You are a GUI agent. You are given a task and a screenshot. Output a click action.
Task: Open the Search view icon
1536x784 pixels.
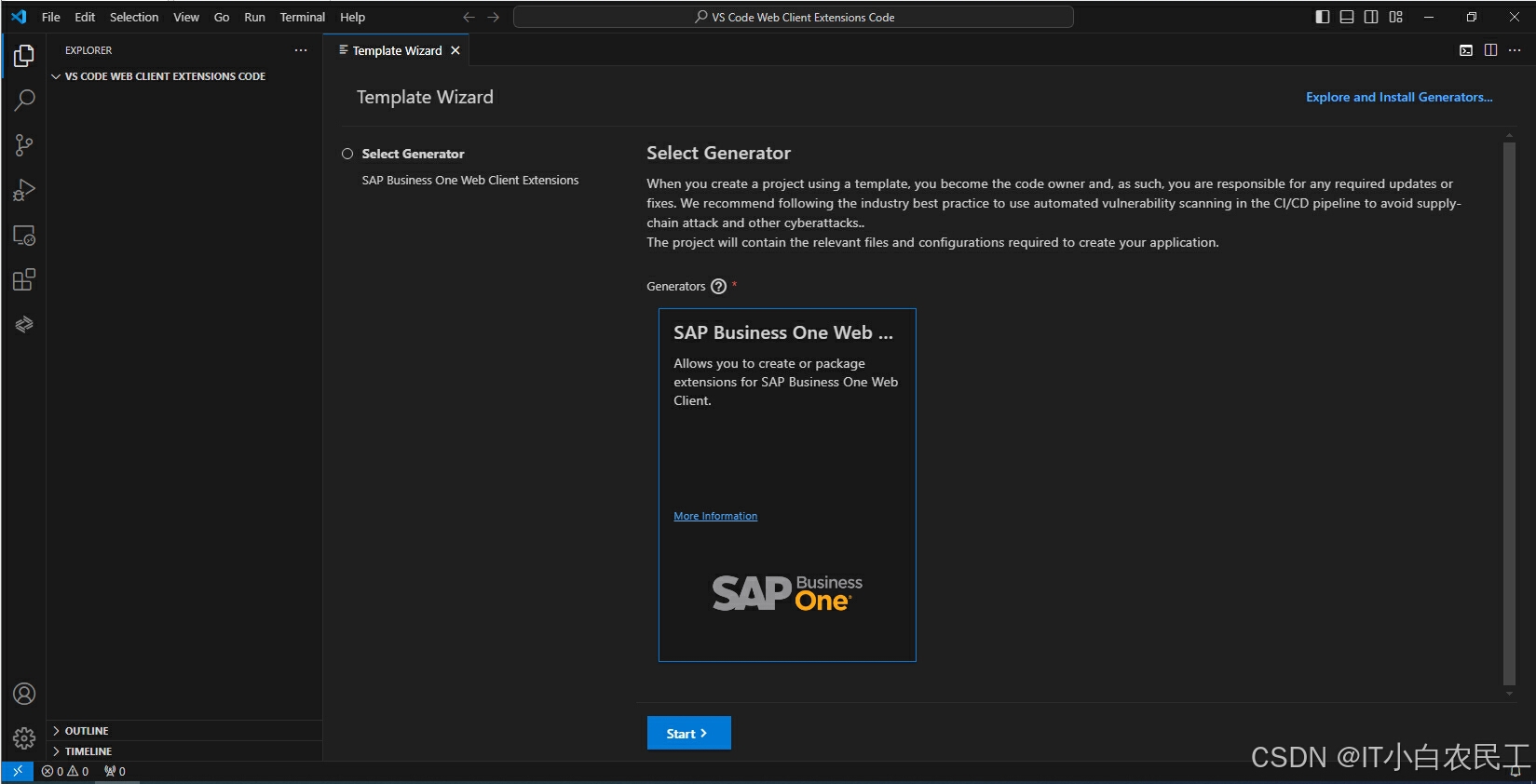pyautogui.click(x=24, y=101)
